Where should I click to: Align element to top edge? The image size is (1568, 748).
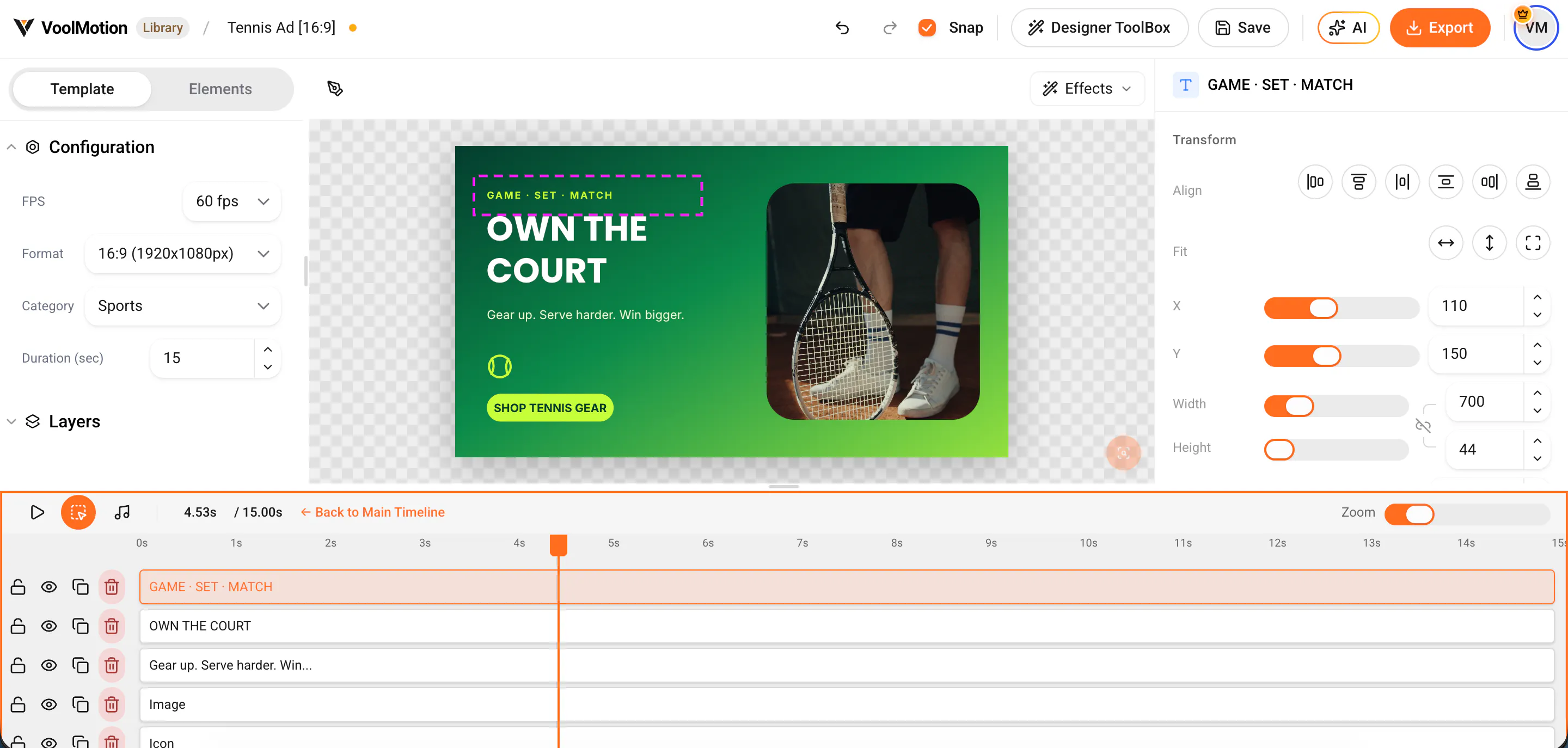[1358, 181]
